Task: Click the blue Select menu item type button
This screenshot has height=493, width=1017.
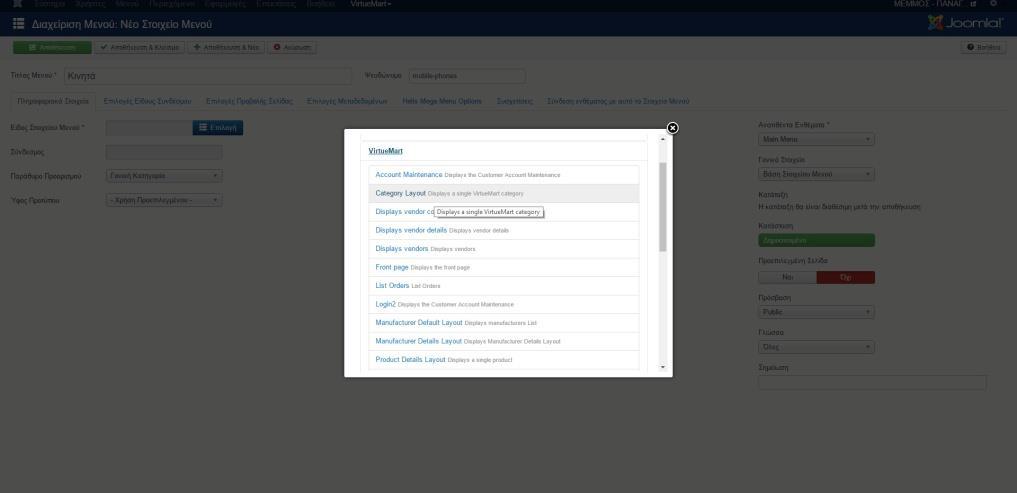Action: [x=218, y=128]
